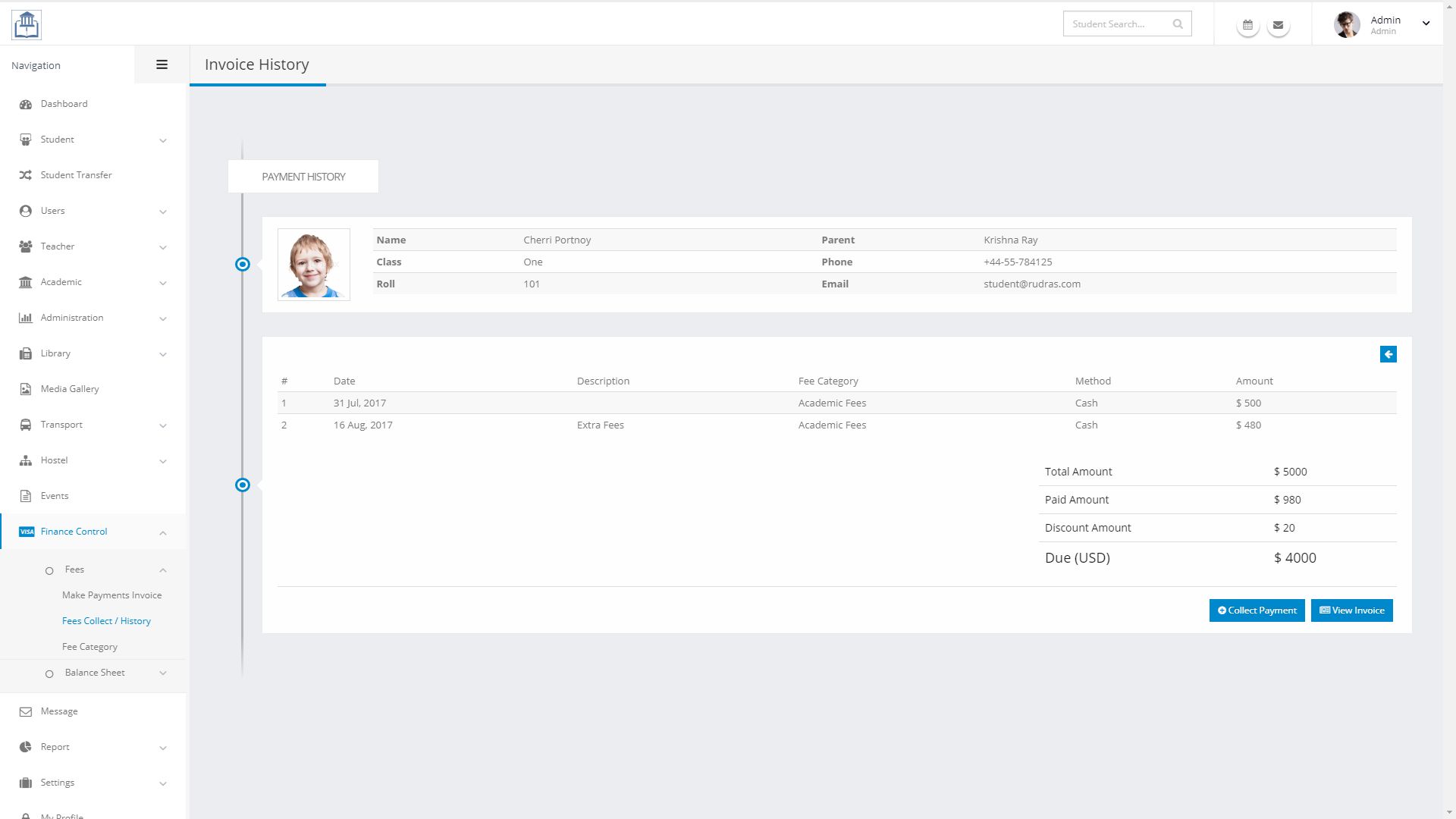The image size is (1456, 819).
Task: Open Dashboard from the sidebar
Action: click(x=64, y=104)
